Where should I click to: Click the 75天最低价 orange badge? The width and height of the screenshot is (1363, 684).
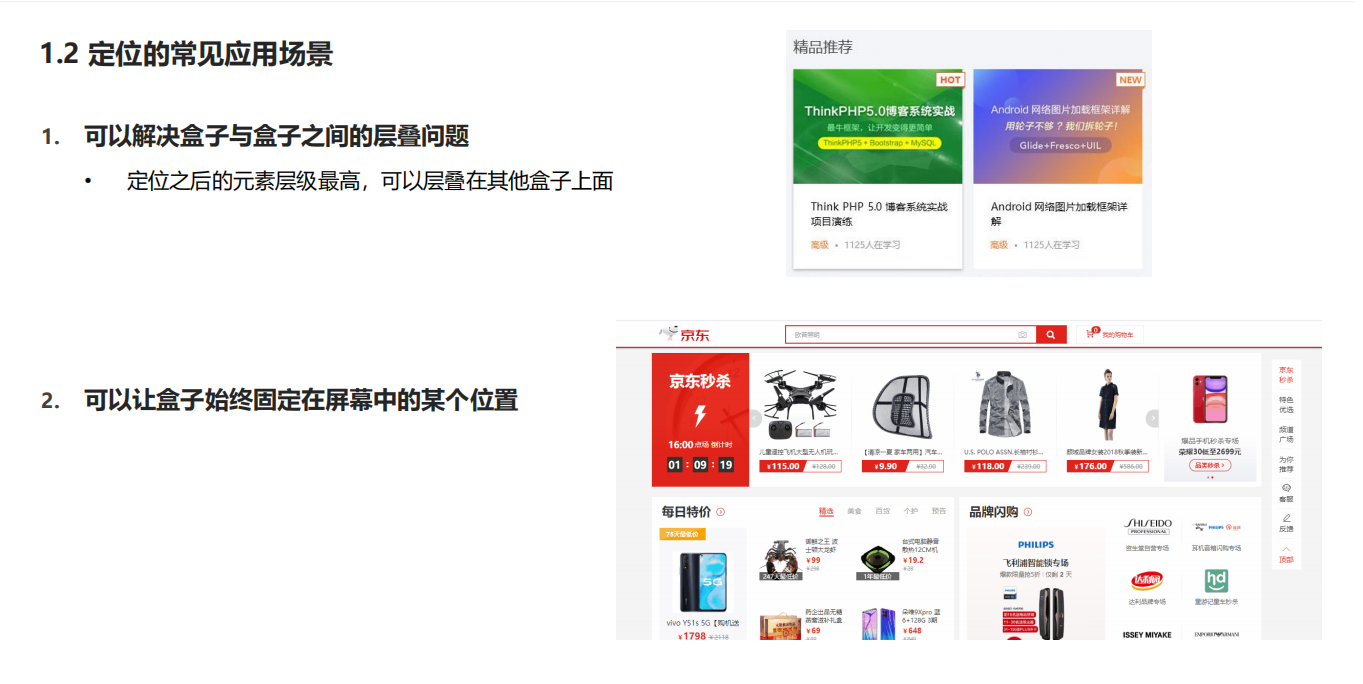tap(683, 534)
